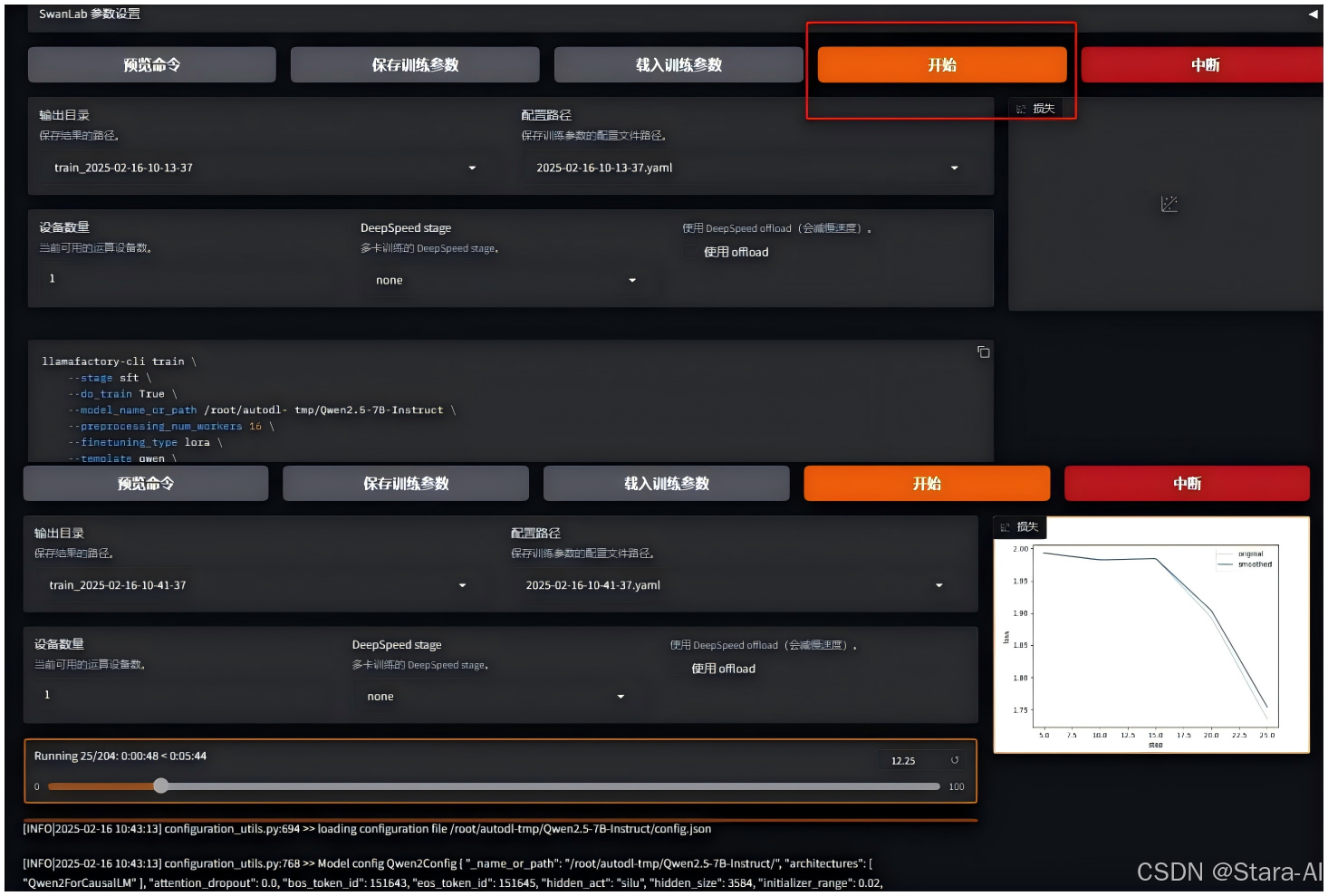Screen dimensions: 1328x896
Task: Click 载入训练参数 in the 10-41-37 run panel
Action: click(x=666, y=484)
